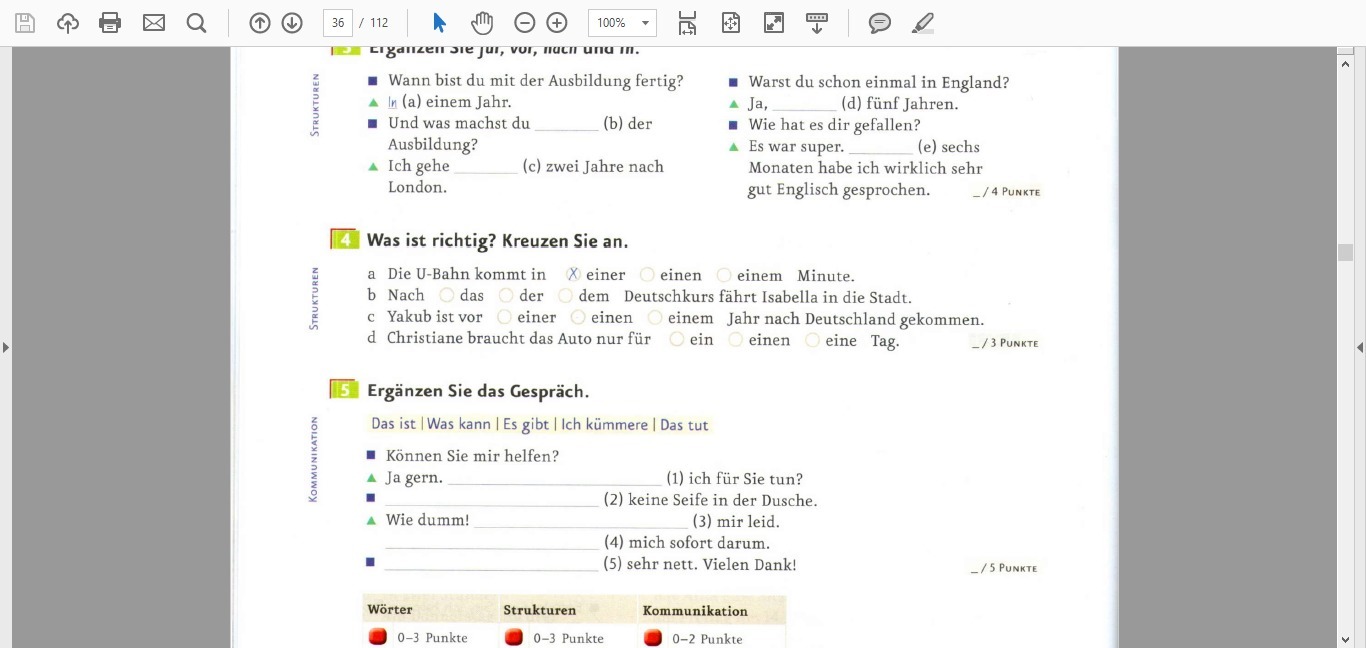Choose the Selection arrow tool

pyautogui.click(x=439, y=23)
